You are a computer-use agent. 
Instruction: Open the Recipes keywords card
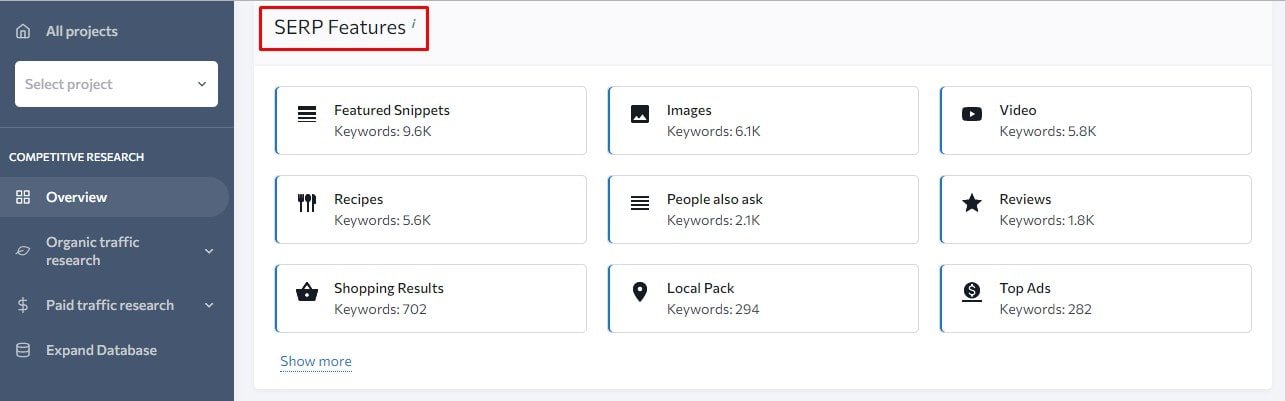coord(431,209)
